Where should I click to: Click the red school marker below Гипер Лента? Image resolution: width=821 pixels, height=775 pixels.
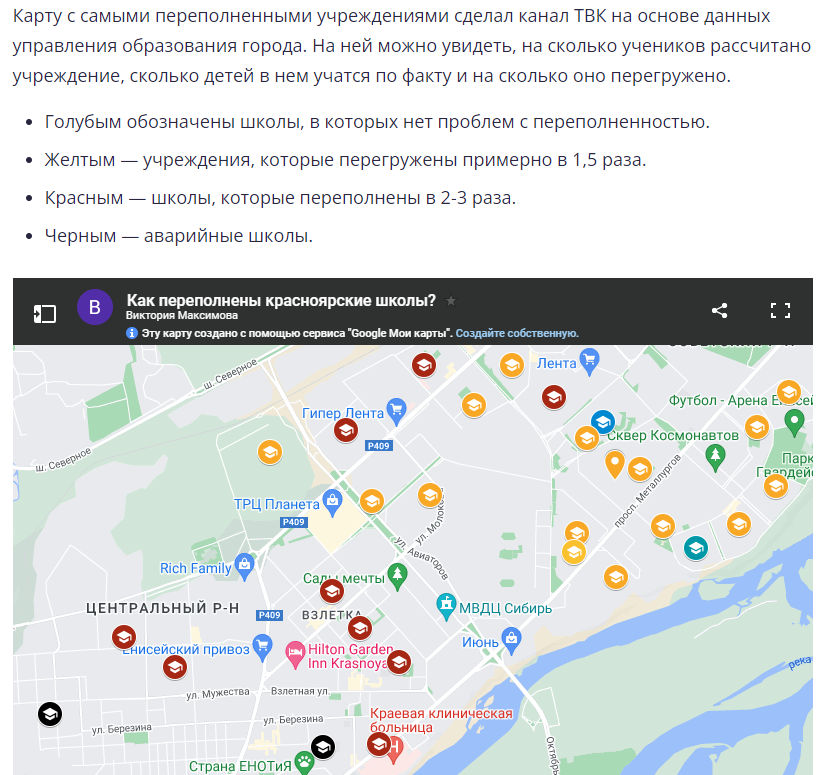click(x=346, y=430)
